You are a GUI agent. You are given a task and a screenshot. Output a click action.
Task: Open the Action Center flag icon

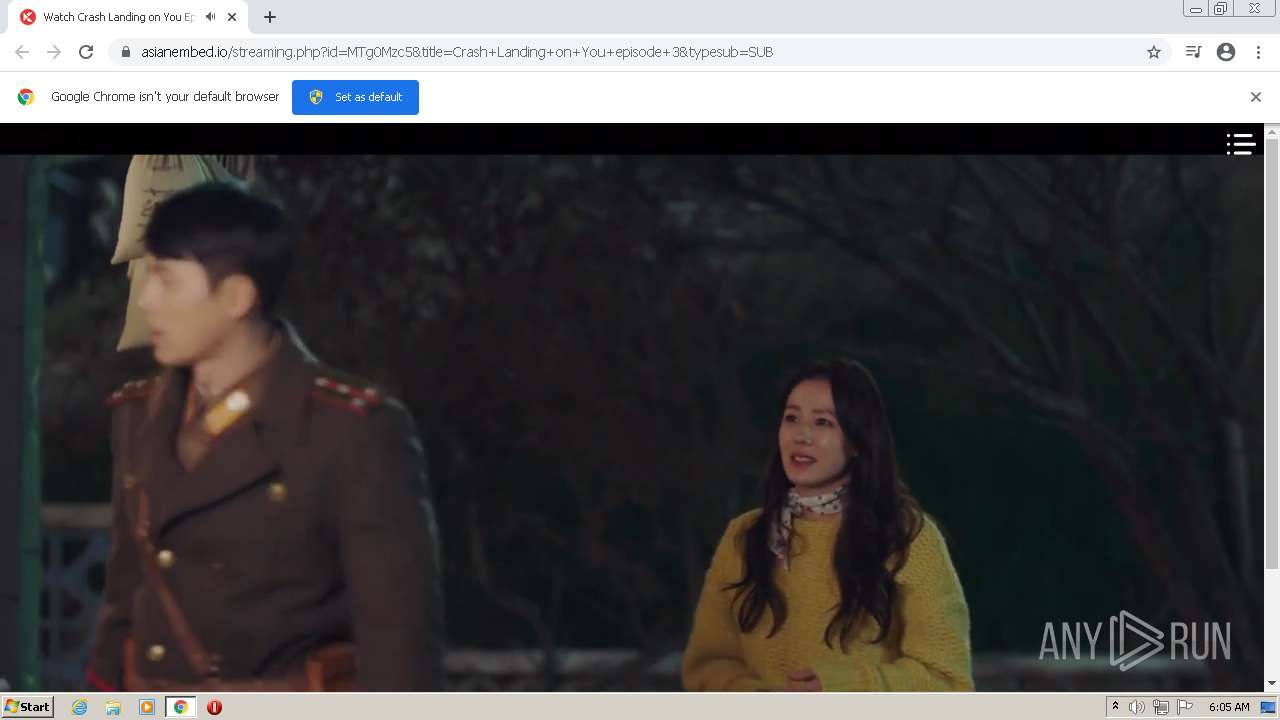tap(1185, 707)
